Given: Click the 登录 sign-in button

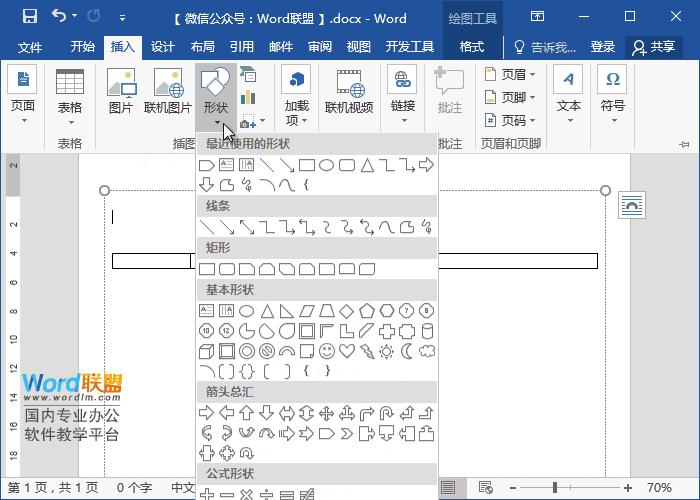Looking at the screenshot, I should point(603,47).
